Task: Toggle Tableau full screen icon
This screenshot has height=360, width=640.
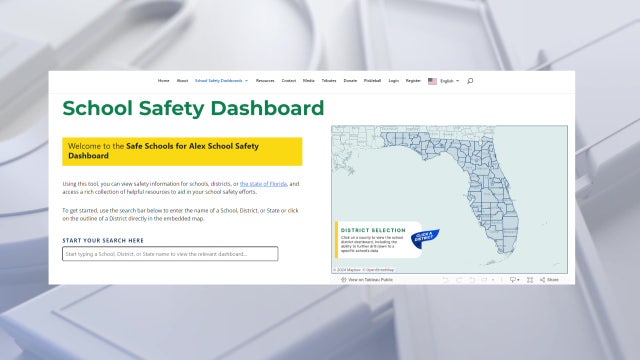Action: tap(530, 280)
